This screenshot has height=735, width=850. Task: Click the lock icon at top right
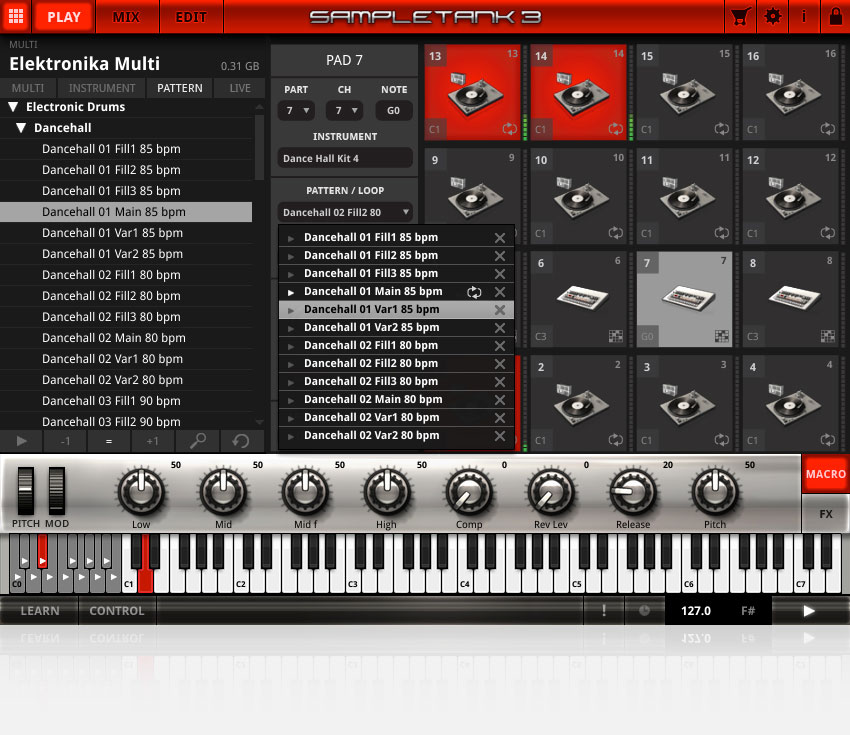(836, 16)
